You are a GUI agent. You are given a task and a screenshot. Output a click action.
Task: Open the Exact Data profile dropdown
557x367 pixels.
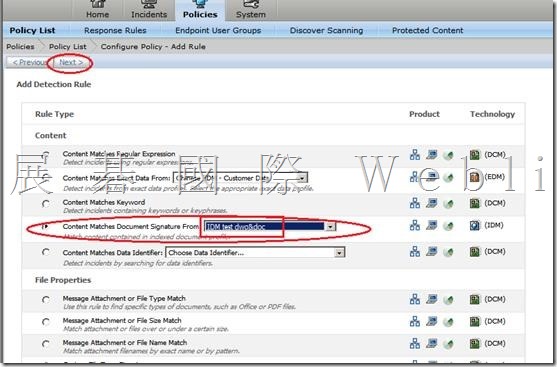point(240,178)
